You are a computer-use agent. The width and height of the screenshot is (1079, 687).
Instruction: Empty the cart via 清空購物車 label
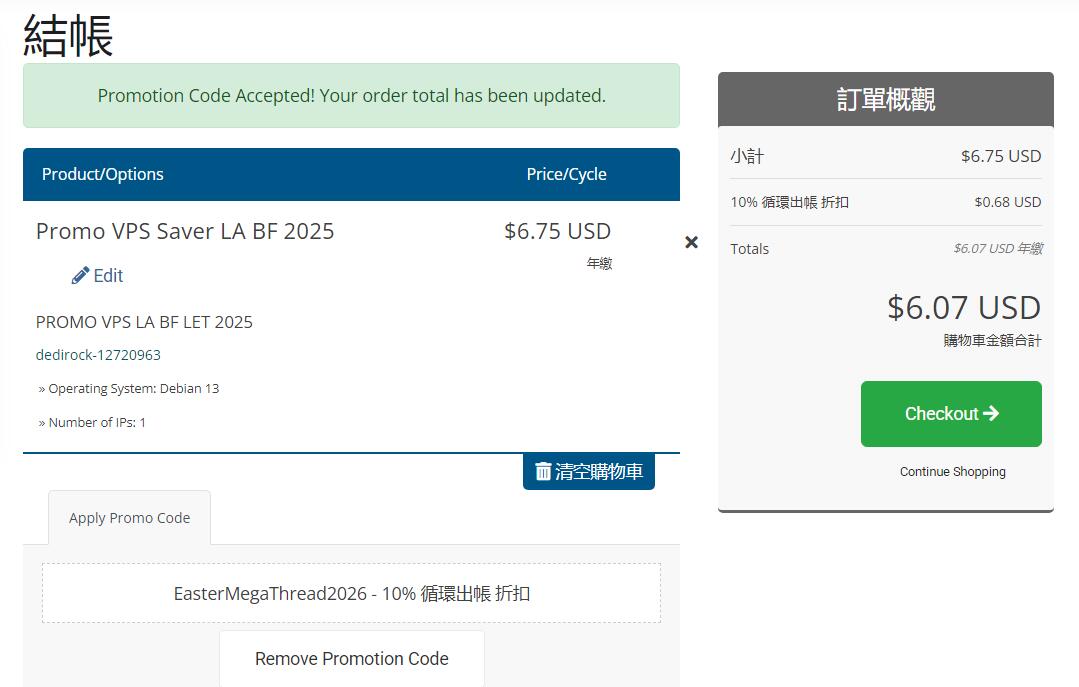point(598,472)
